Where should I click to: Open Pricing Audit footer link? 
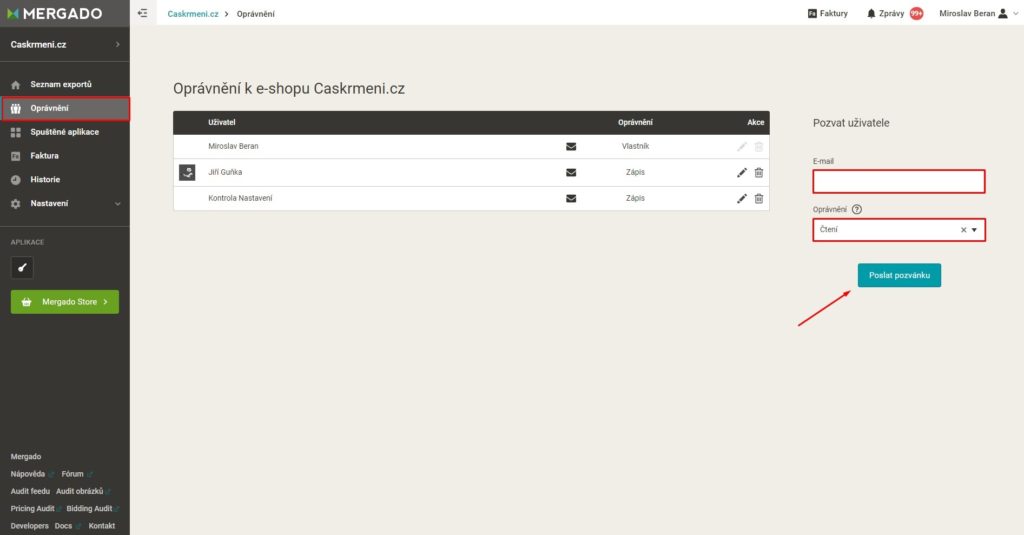pos(32,509)
